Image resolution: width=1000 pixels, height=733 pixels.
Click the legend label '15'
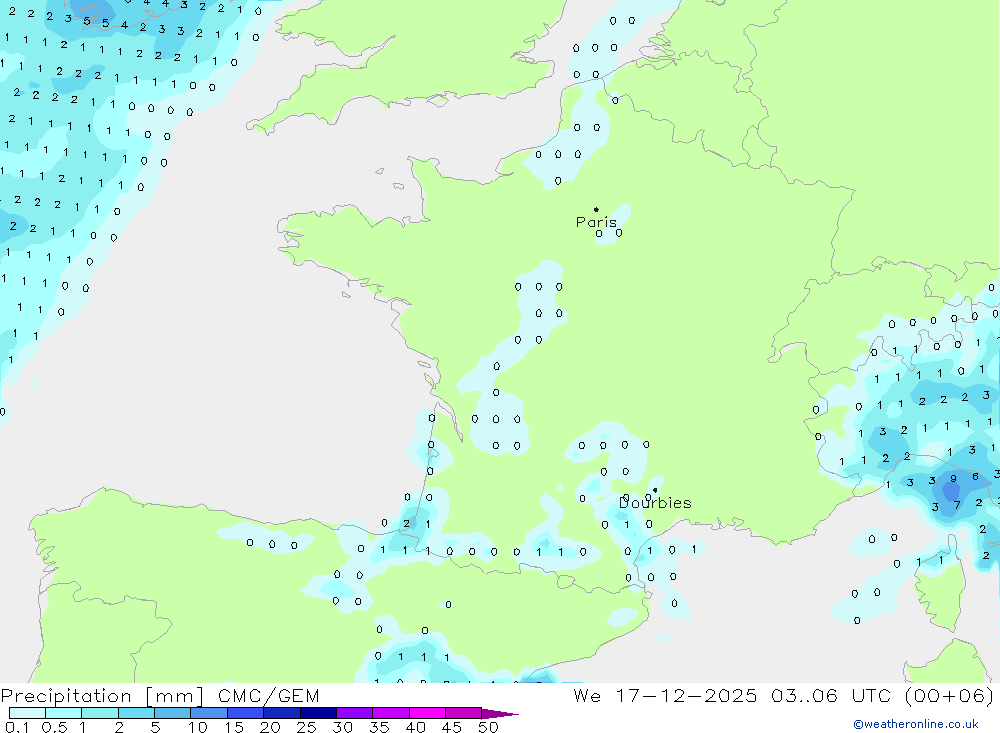[234, 727]
